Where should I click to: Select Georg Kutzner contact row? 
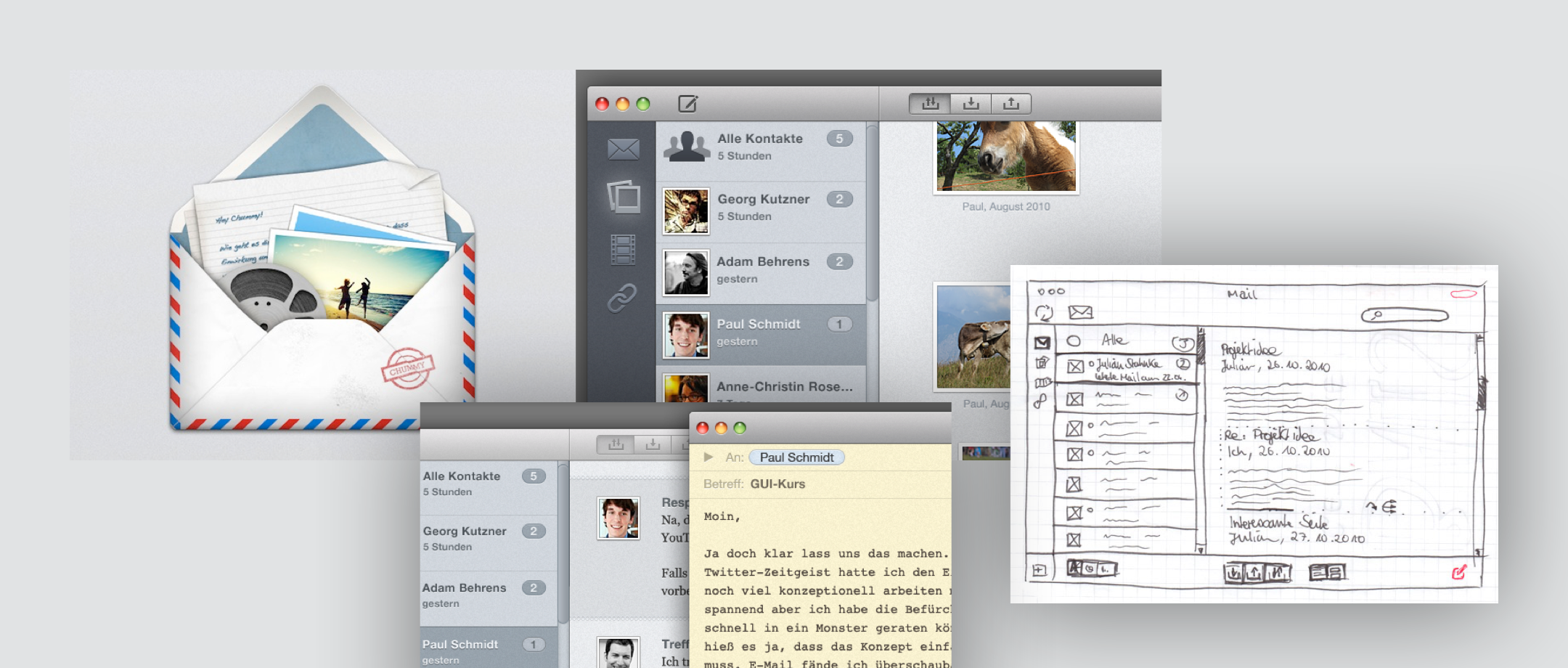pos(762,207)
